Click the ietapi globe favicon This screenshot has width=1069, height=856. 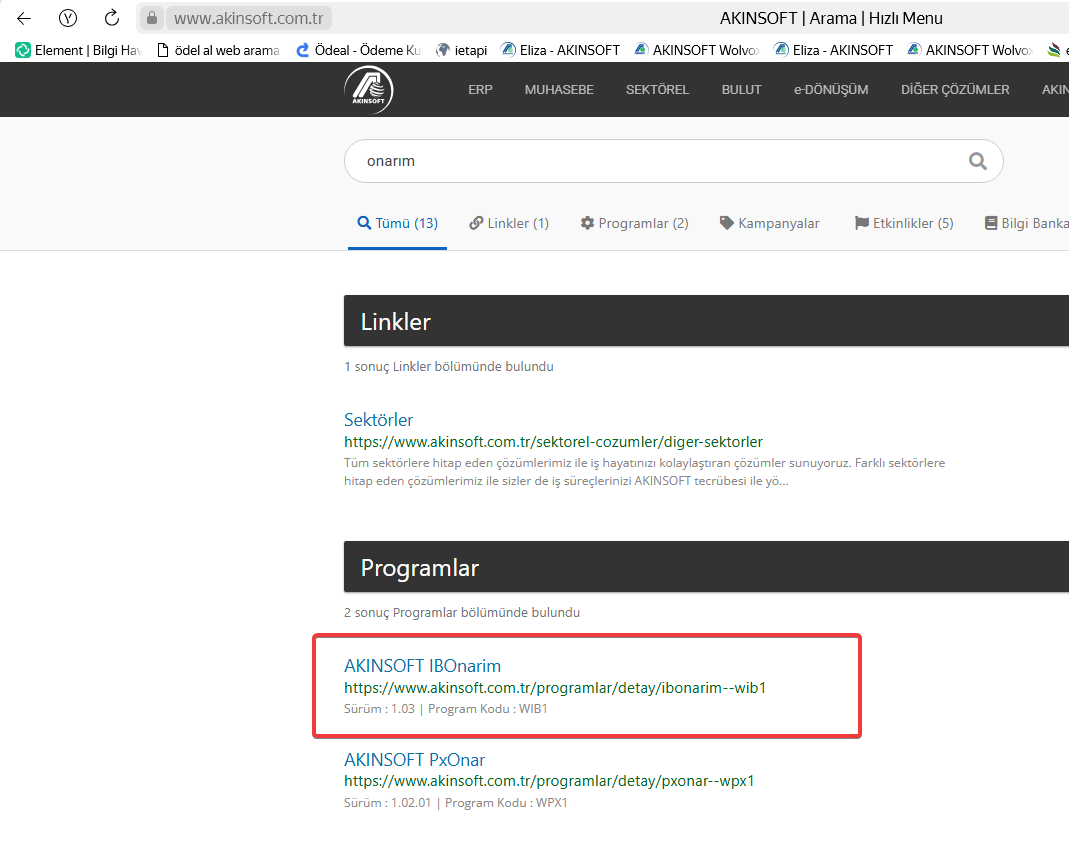click(x=443, y=50)
